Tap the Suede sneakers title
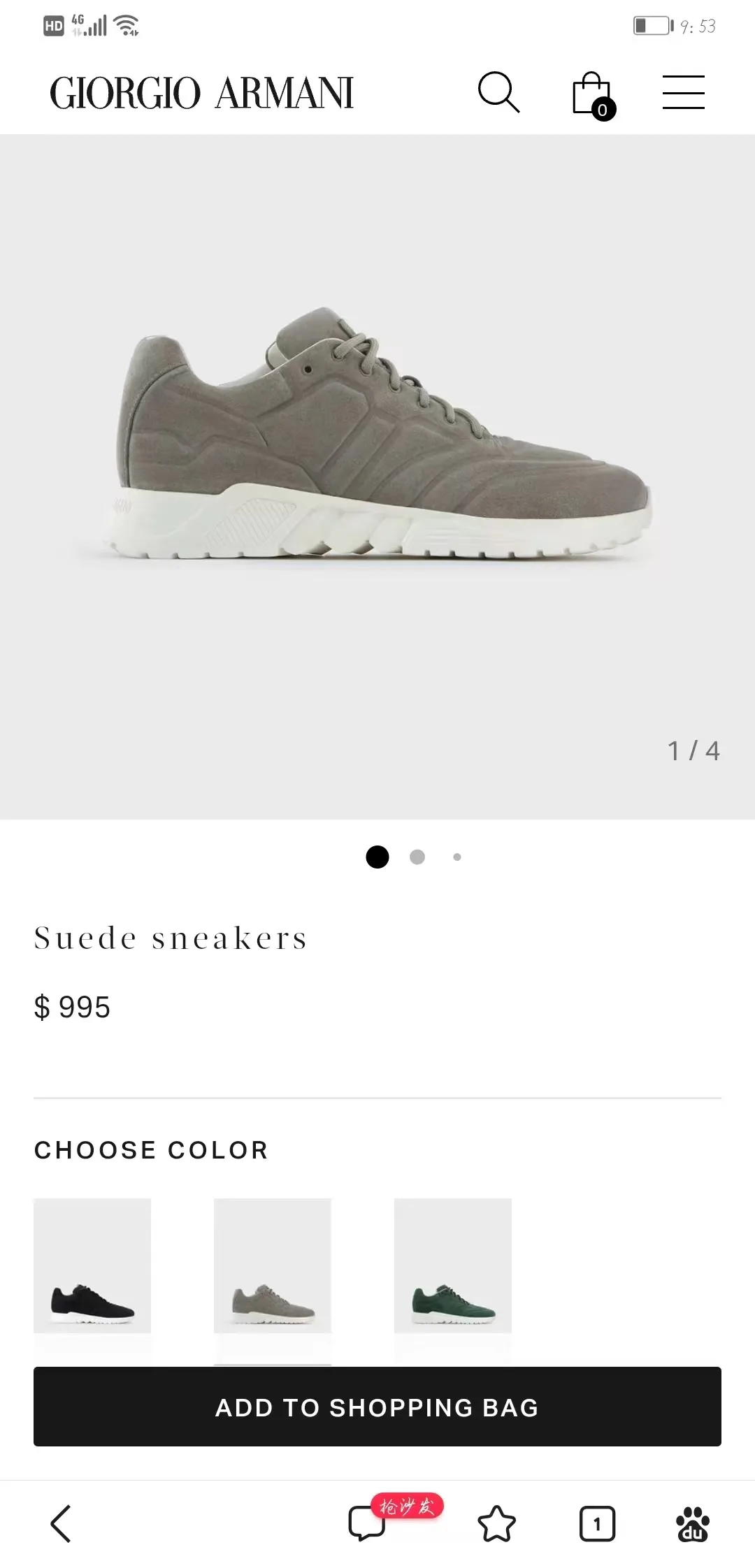 pyautogui.click(x=171, y=938)
